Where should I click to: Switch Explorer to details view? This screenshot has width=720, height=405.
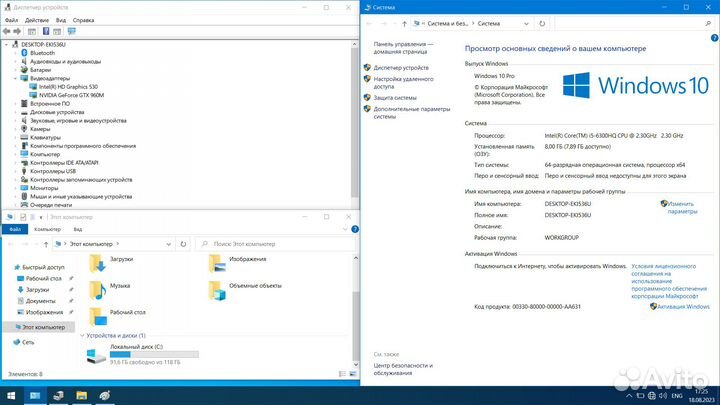click(343, 374)
